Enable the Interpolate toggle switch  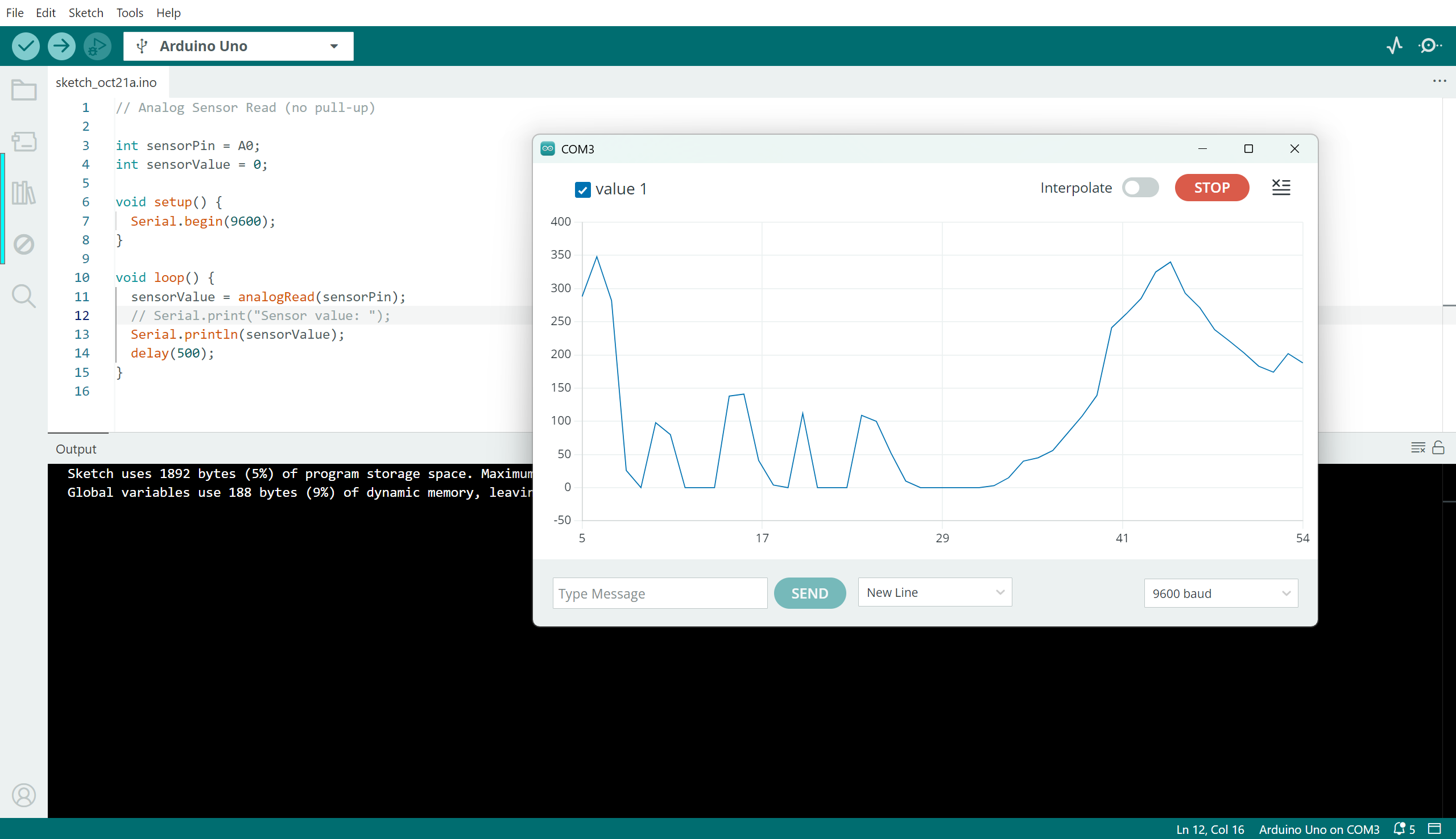click(x=1140, y=188)
